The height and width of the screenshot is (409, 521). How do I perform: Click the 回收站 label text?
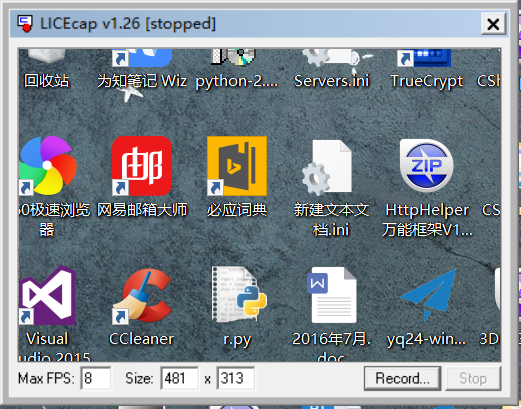pyautogui.click(x=47, y=81)
